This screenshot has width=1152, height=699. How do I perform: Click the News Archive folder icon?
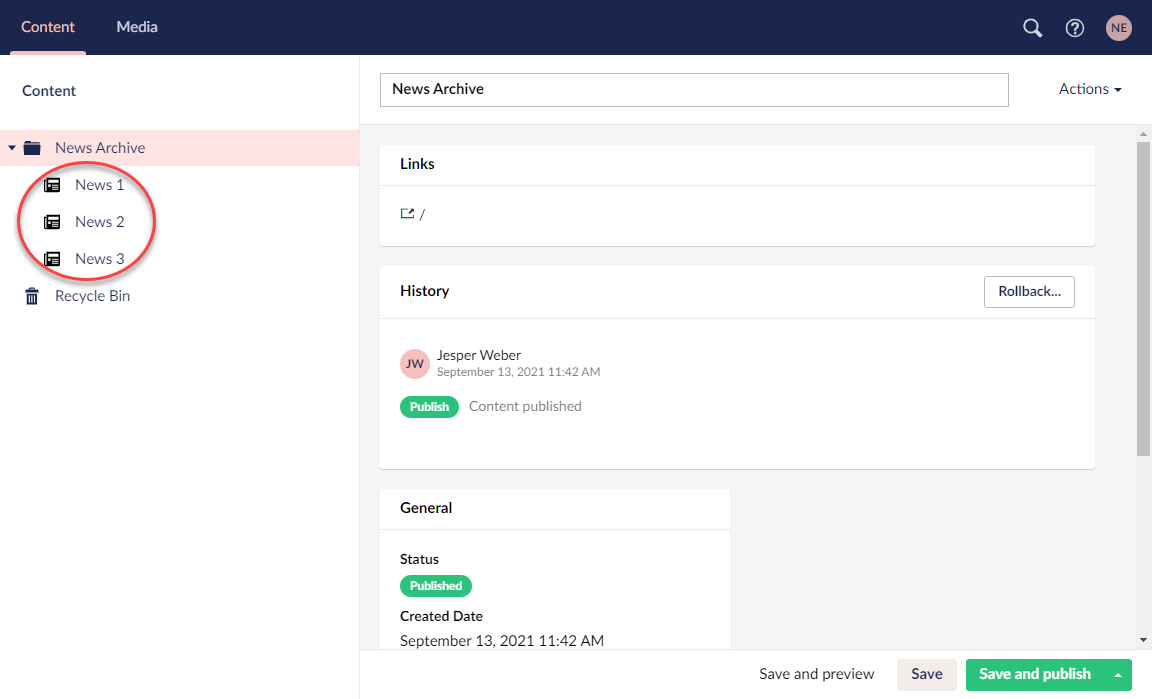point(31,147)
